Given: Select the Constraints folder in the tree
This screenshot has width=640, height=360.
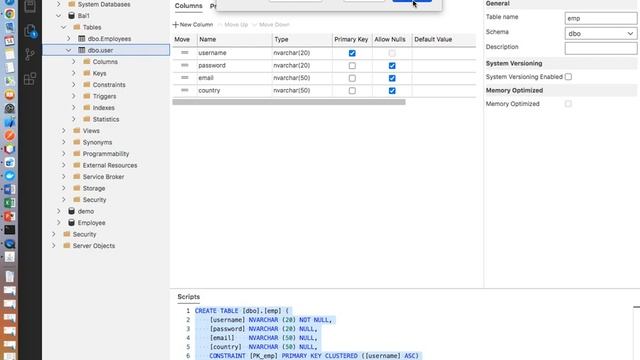Looking at the screenshot, I should click(109, 84).
